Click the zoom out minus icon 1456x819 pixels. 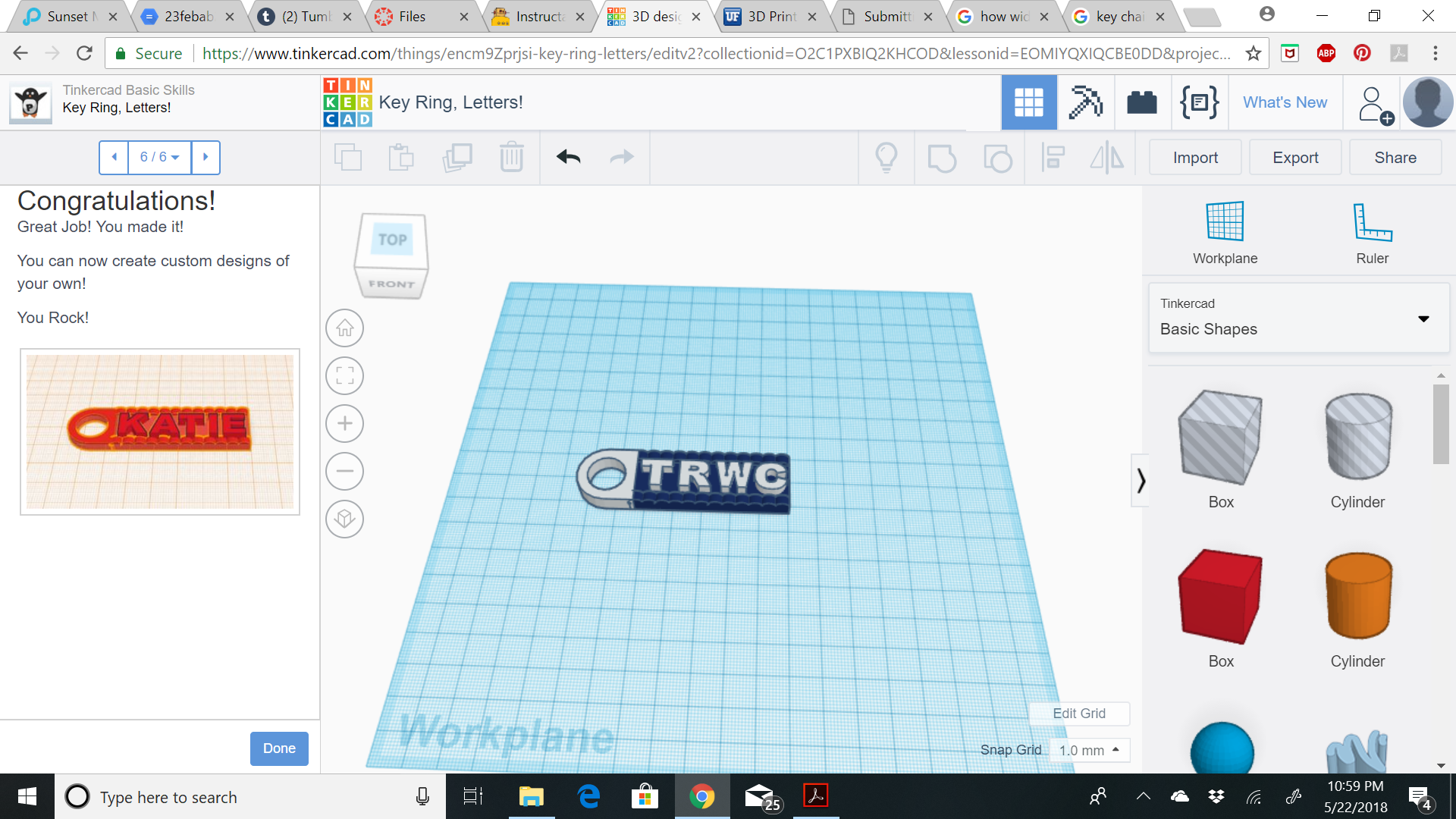pyautogui.click(x=345, y=472)
